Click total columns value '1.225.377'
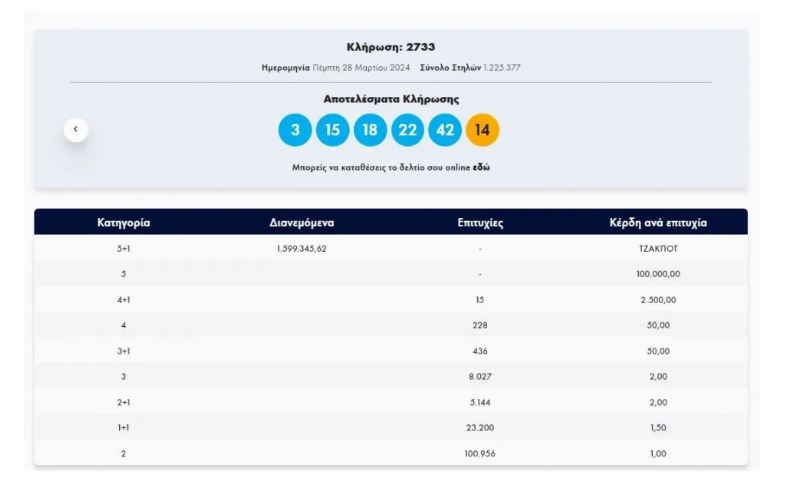Screen dimensions: 788x498 click(x=502, y=68)
